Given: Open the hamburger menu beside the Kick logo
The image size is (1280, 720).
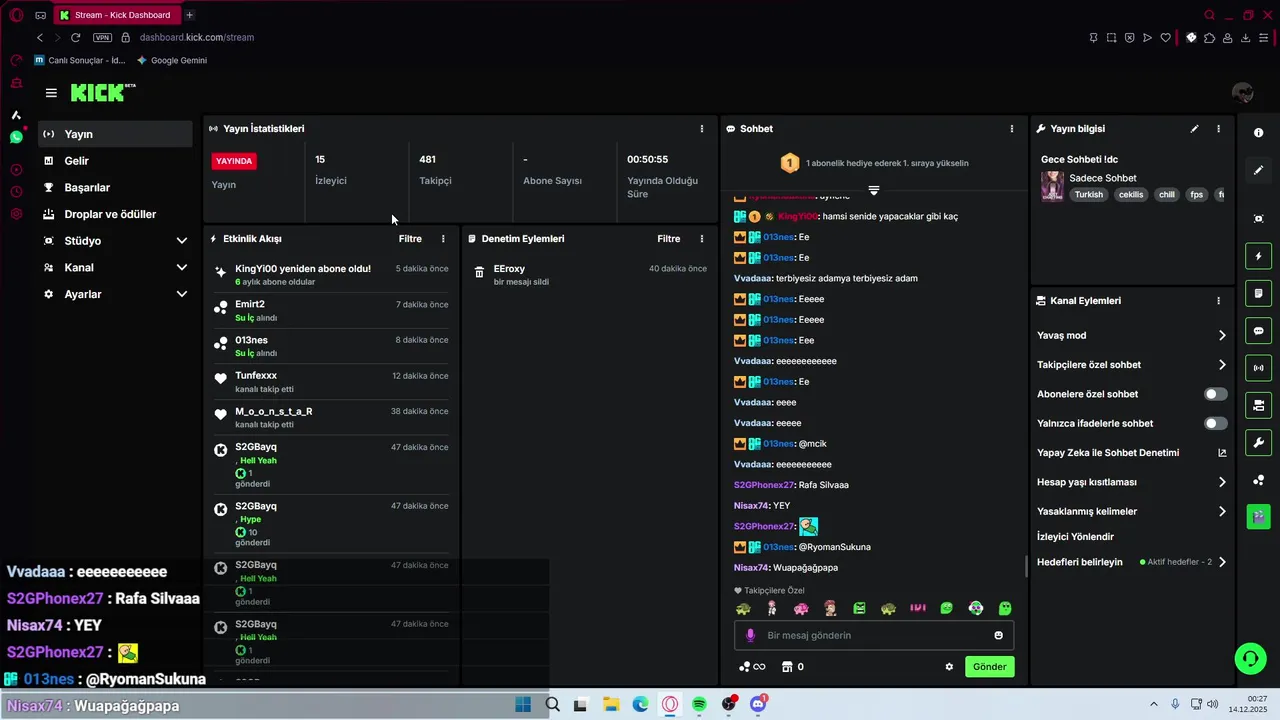Looking at the screenshot, I should coord(51,93).
